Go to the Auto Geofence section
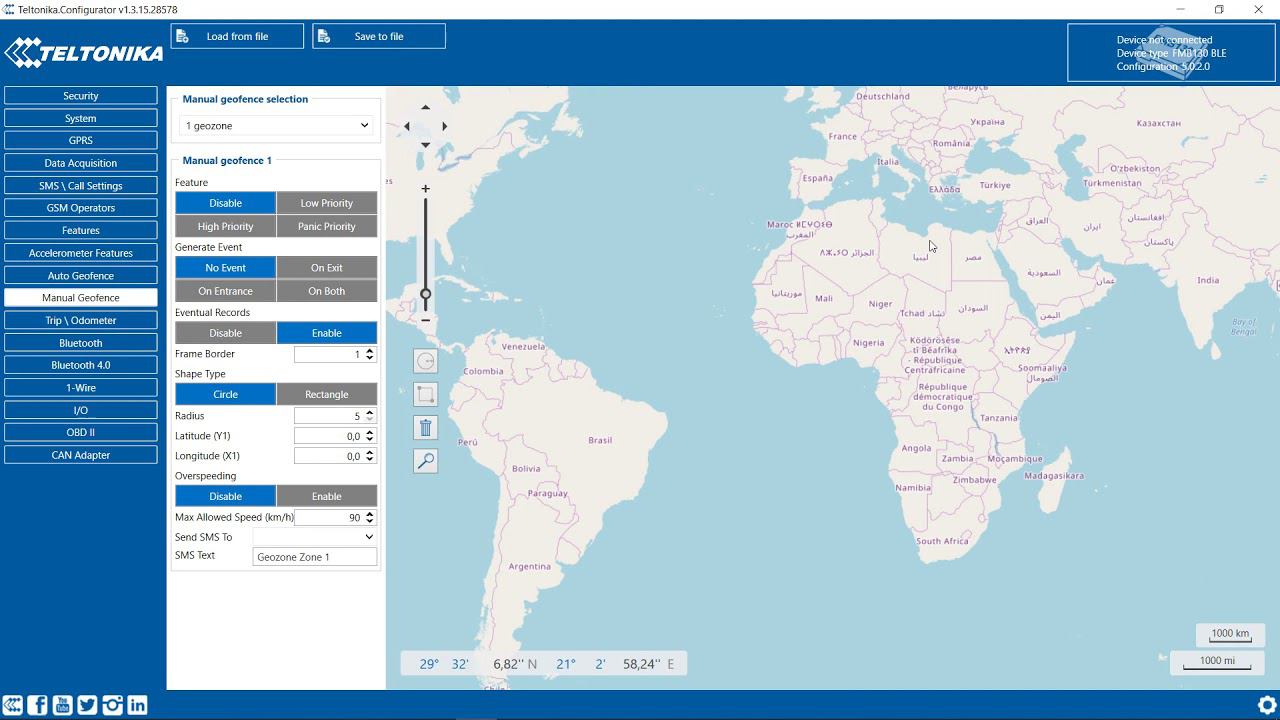1280x720 pixels. point(81,275)
